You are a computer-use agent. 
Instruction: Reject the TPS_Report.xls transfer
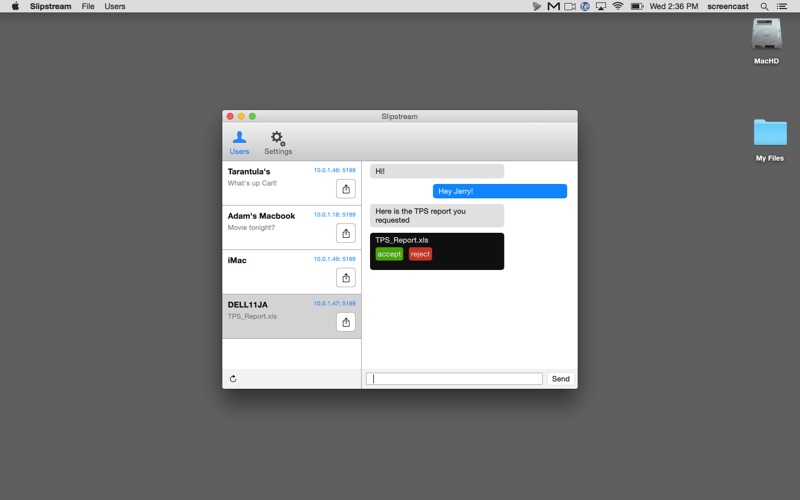[x=420, y=254]
